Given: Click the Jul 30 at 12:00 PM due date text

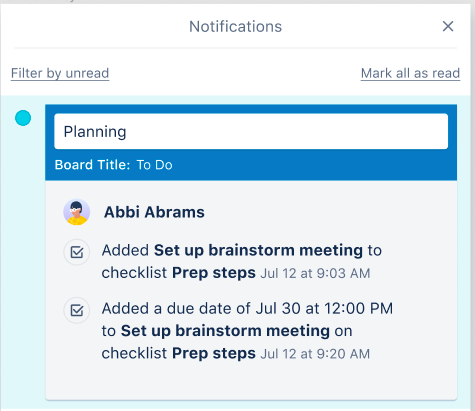Looking at the screenshot, I should pos(324,308).
